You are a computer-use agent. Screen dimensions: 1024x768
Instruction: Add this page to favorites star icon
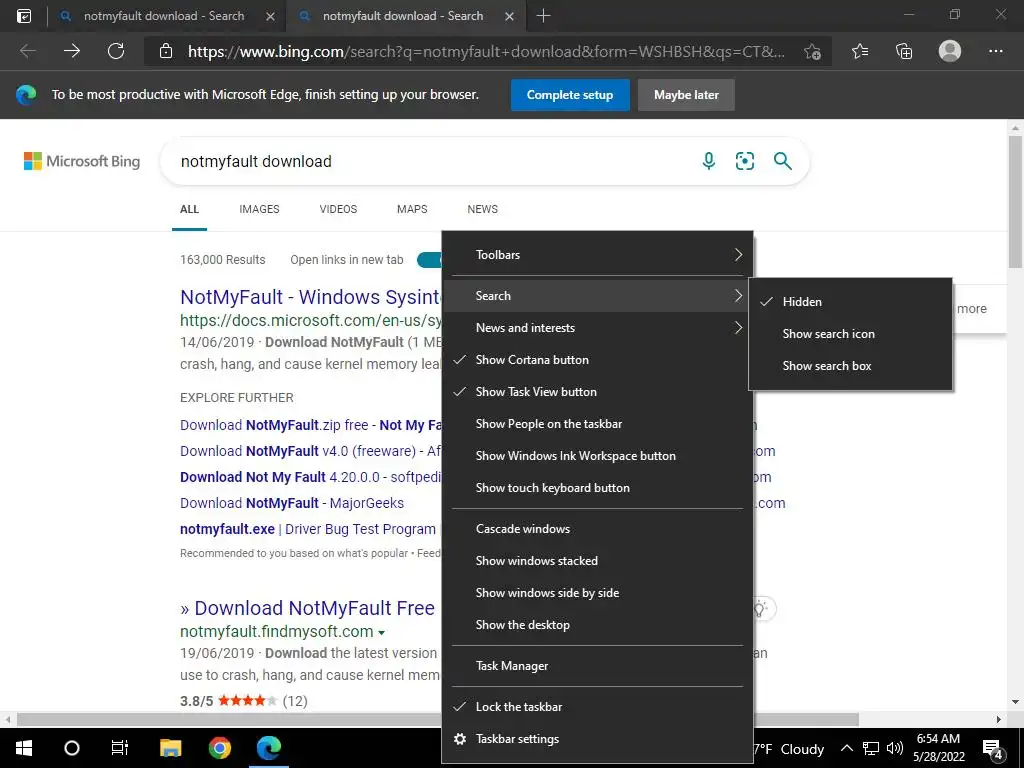pyautogui.click(x=812, y=52)
